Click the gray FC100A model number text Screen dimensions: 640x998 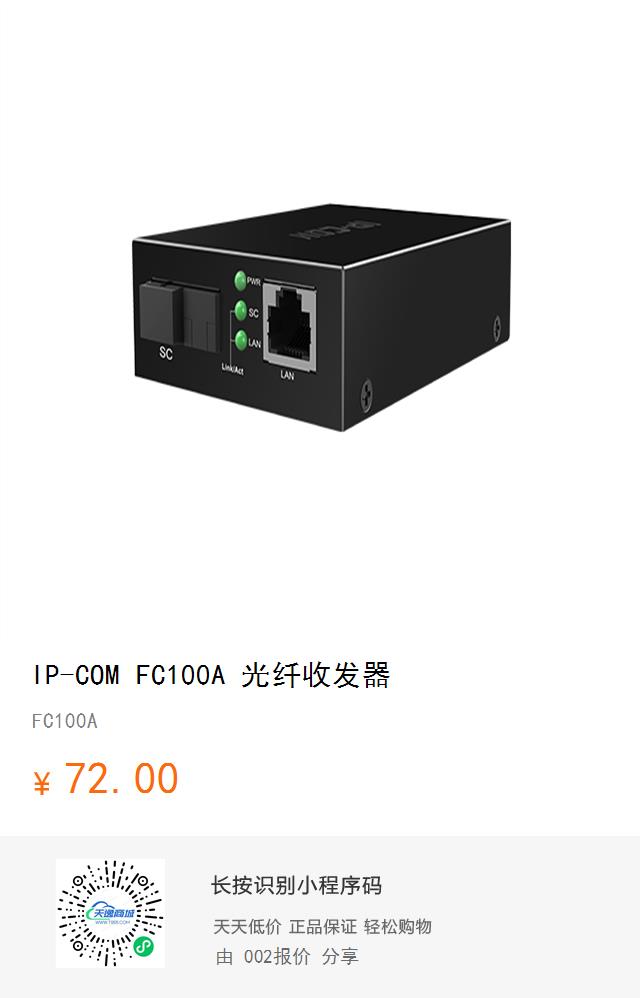tap(65, 721)
